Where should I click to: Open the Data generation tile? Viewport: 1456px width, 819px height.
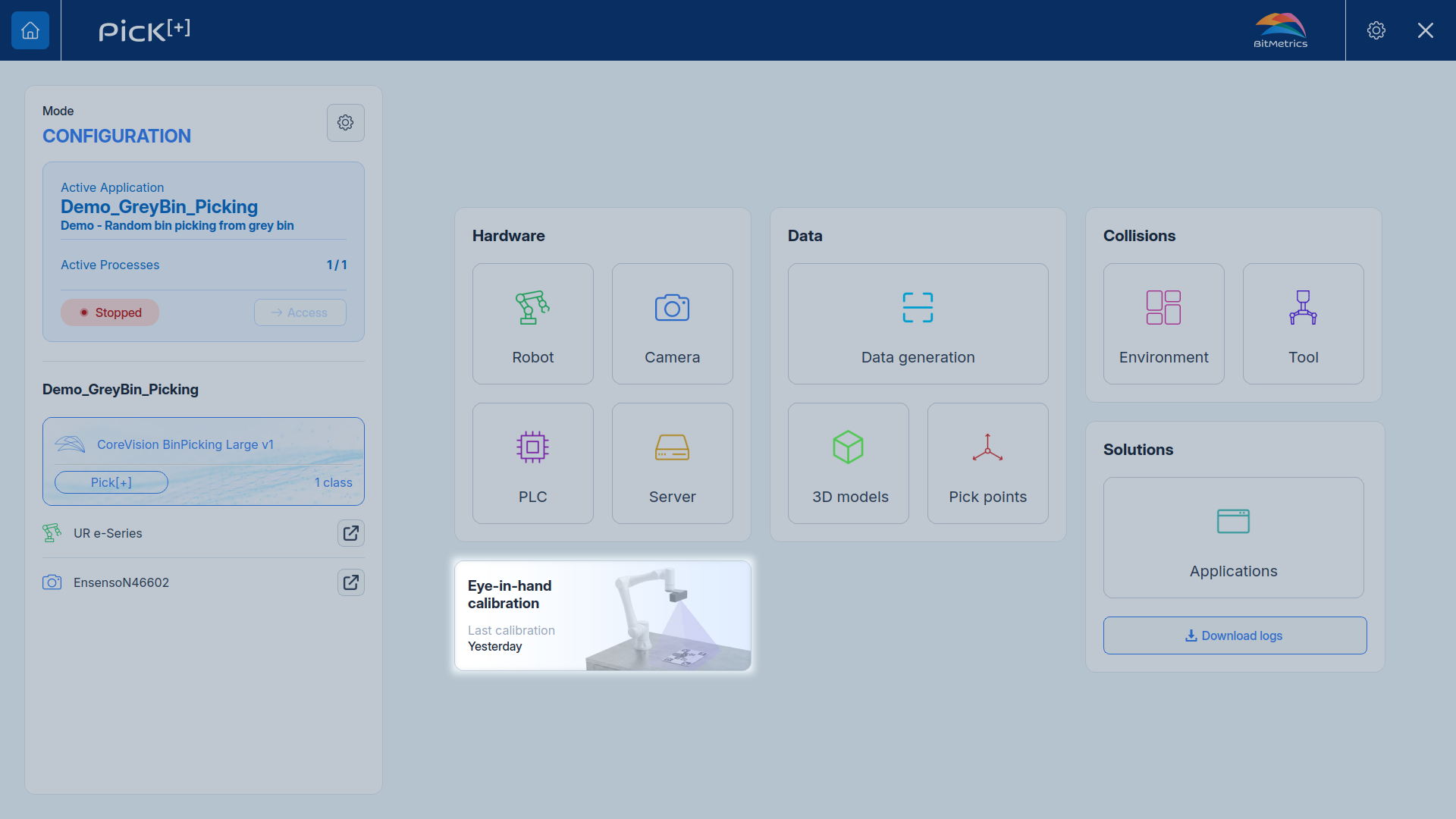(x=918, y=324)
